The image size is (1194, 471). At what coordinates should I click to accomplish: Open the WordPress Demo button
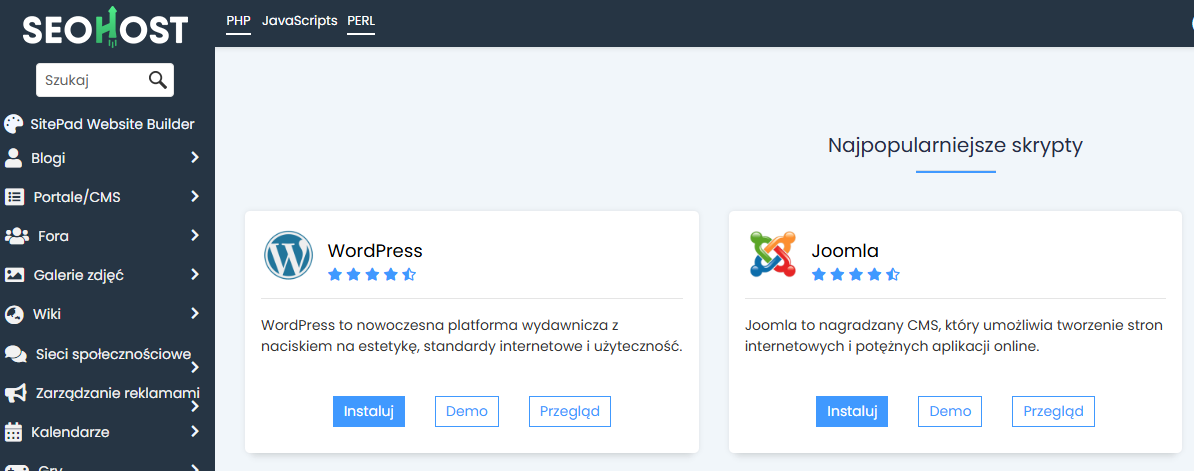tap(467, 412)
